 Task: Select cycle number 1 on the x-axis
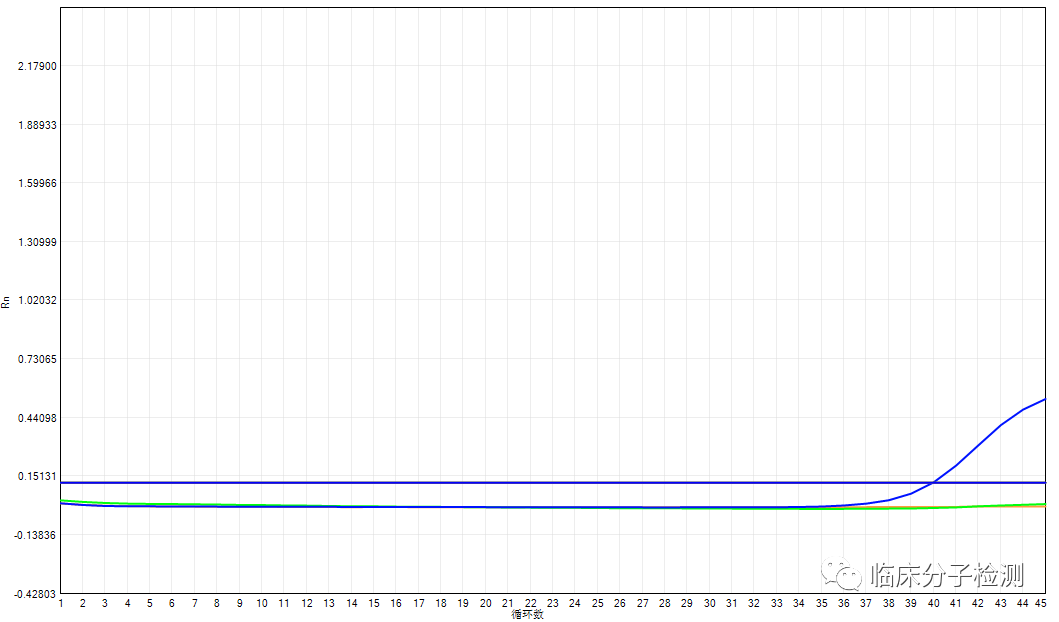click(x=61, y=604)
